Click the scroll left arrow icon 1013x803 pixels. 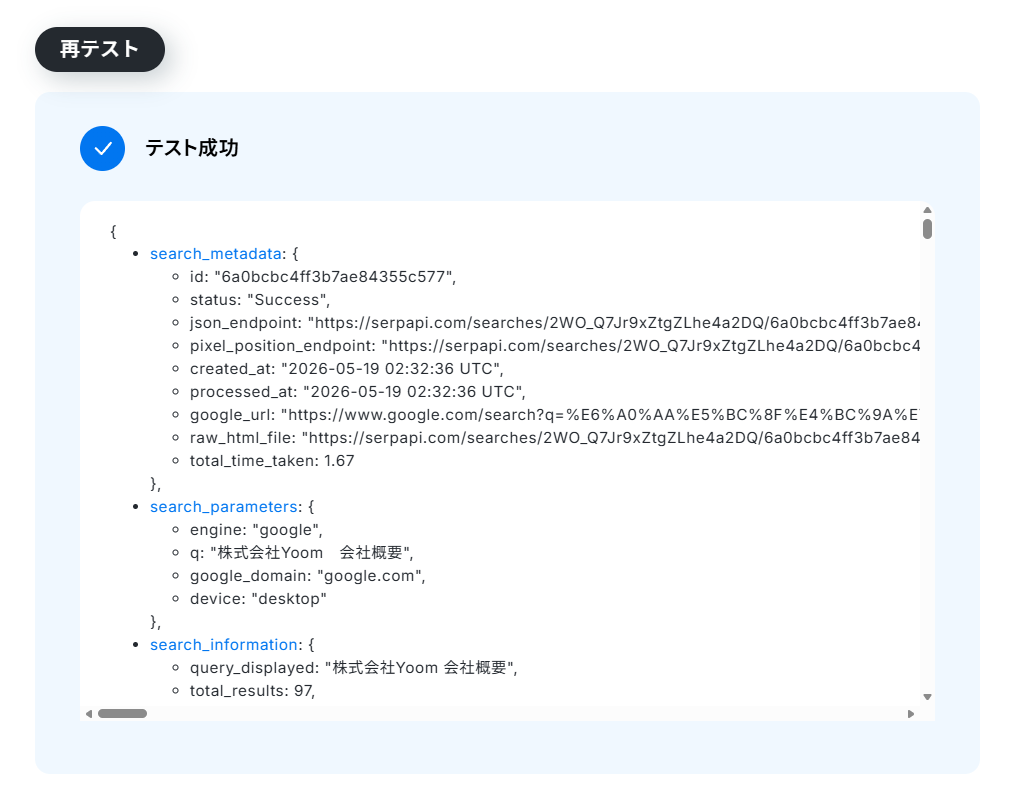tap(89, 714)
